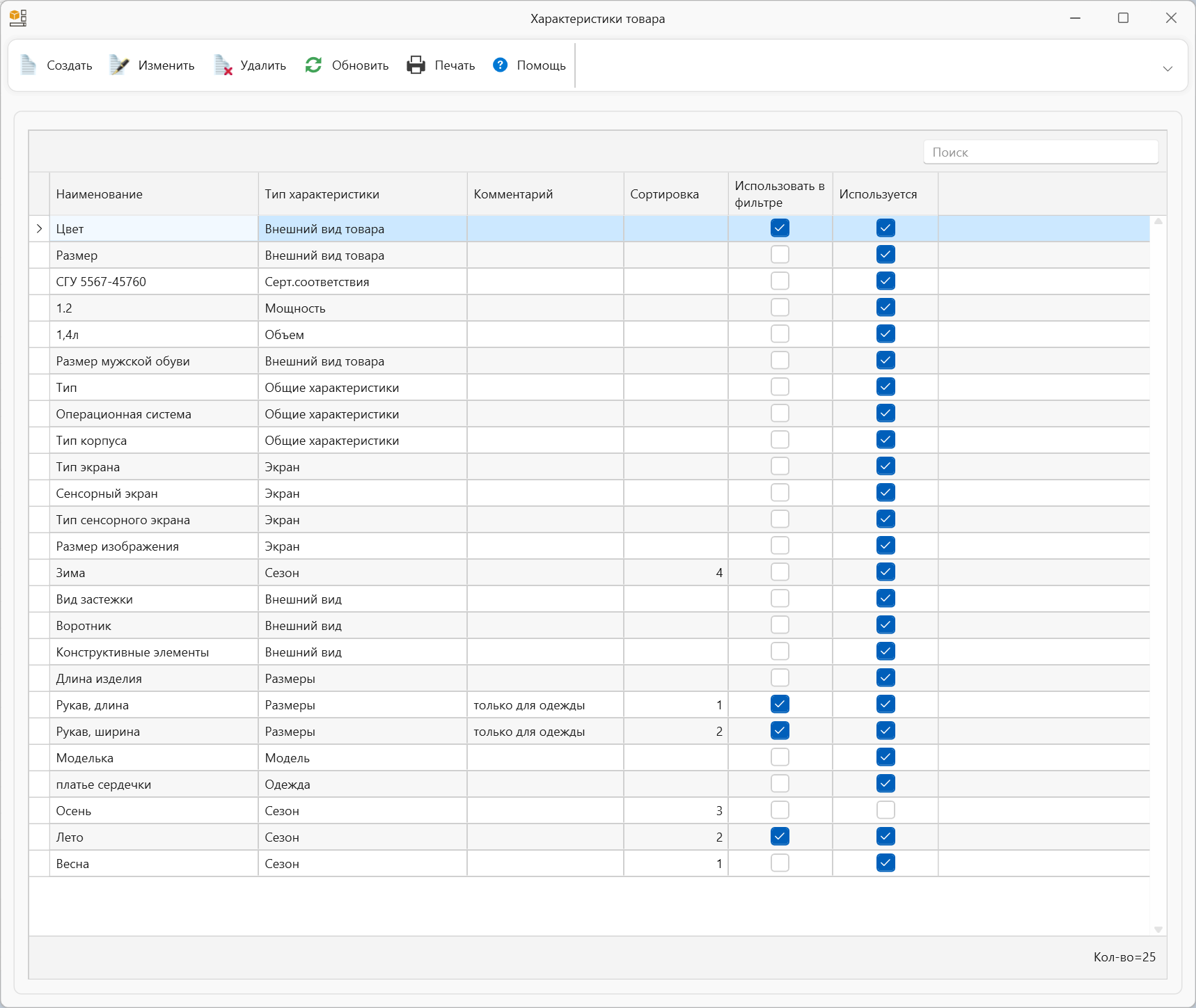Screen dimensions: 1196x1008
Task: Click the Удалить icon with red cross
Action: point(223,65)
